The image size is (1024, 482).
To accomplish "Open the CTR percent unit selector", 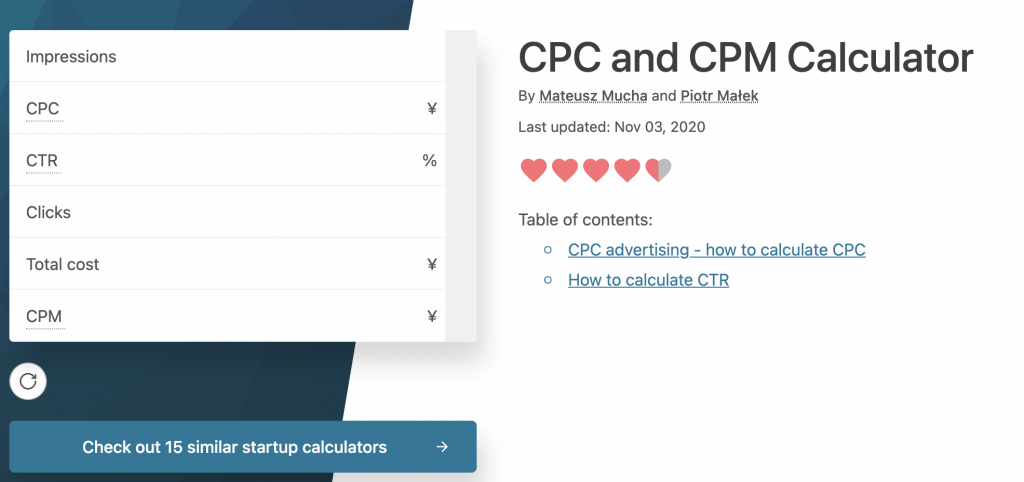I will click(429, 160).
